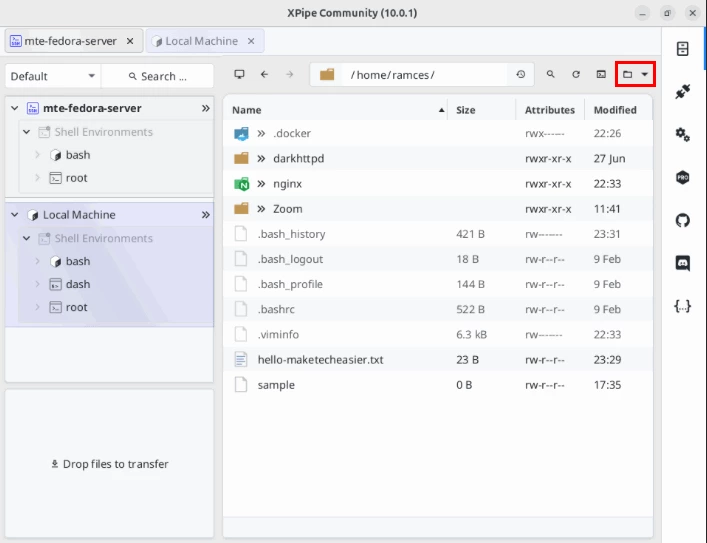Image resolution: width=707 pixels, height=543 pixels.
Task: Collapse the Local Machine tree node
Action: [15, 215]
